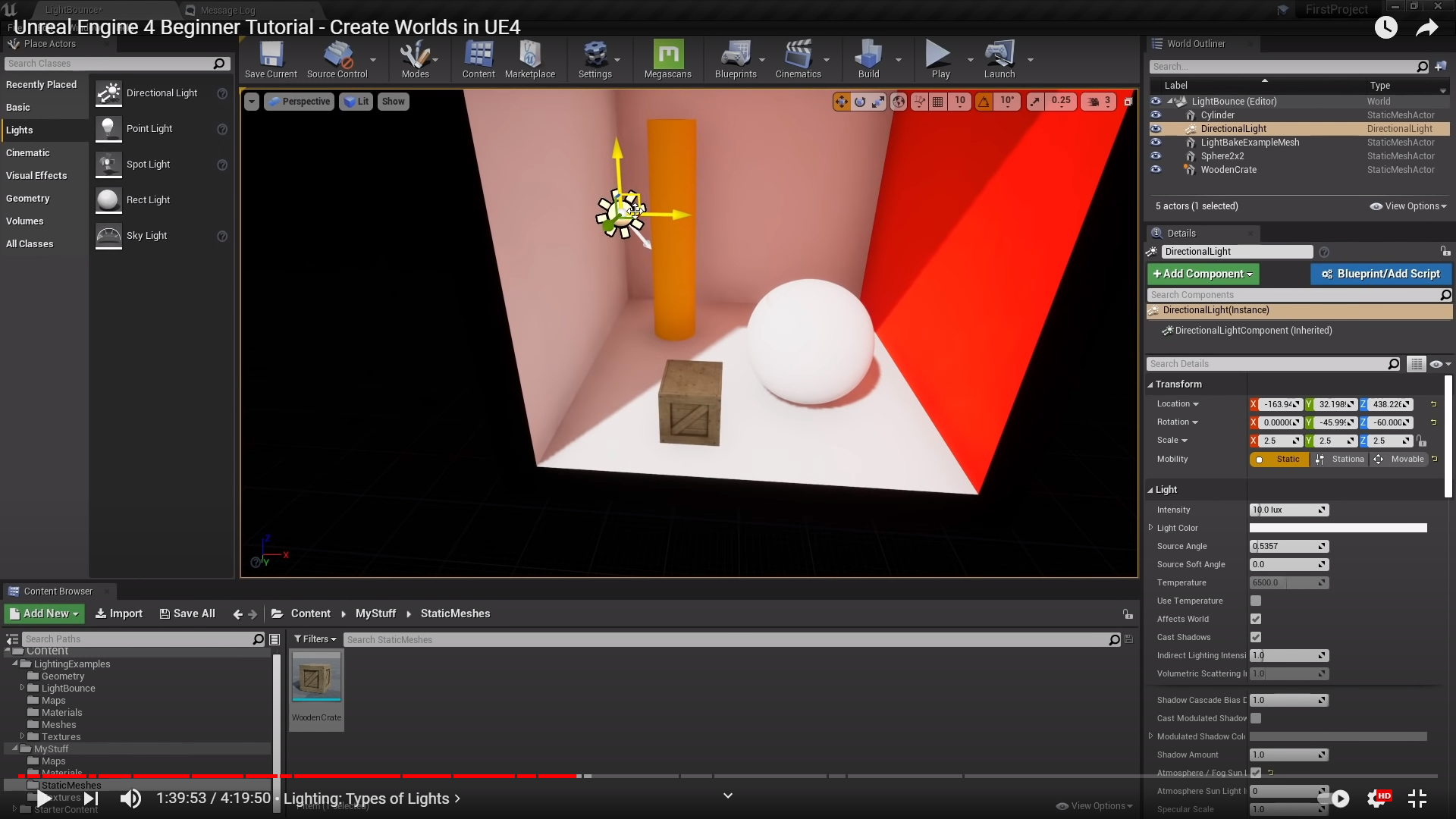This screenshot has width=1456, height=819.
Task: Hide the Cylinder actor via eye icon
Action: click(x=1156, y=115)
